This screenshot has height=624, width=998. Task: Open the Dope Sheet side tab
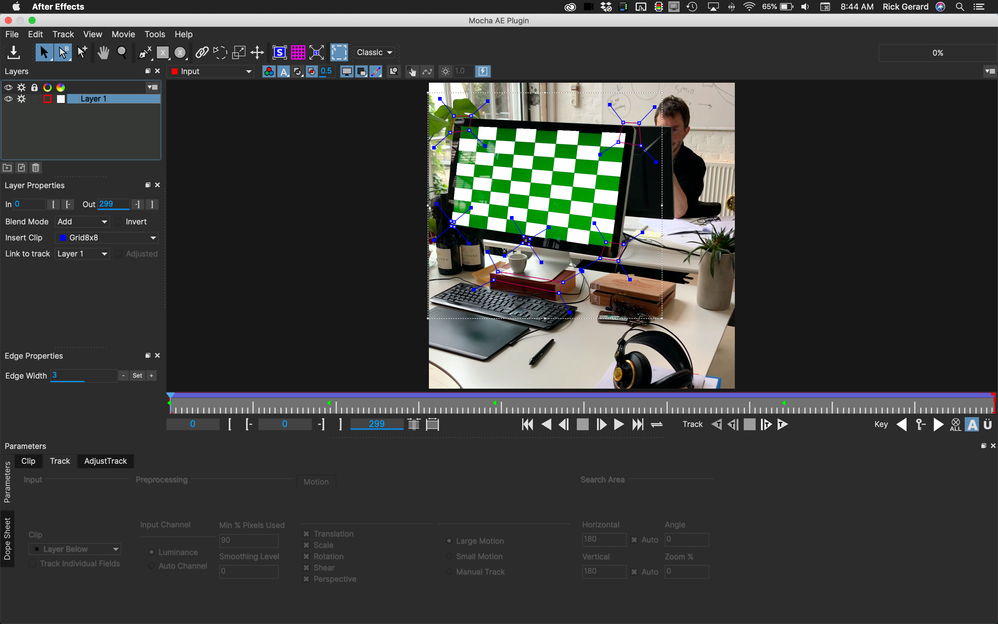[x=7, y=539]
